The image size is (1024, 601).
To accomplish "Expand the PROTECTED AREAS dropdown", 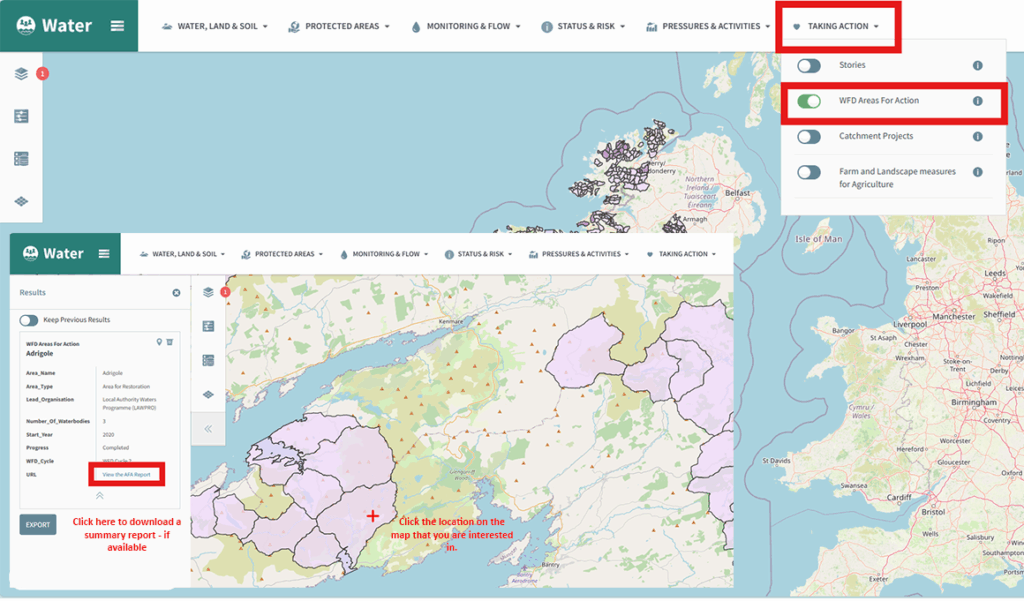I will (339, 26).
